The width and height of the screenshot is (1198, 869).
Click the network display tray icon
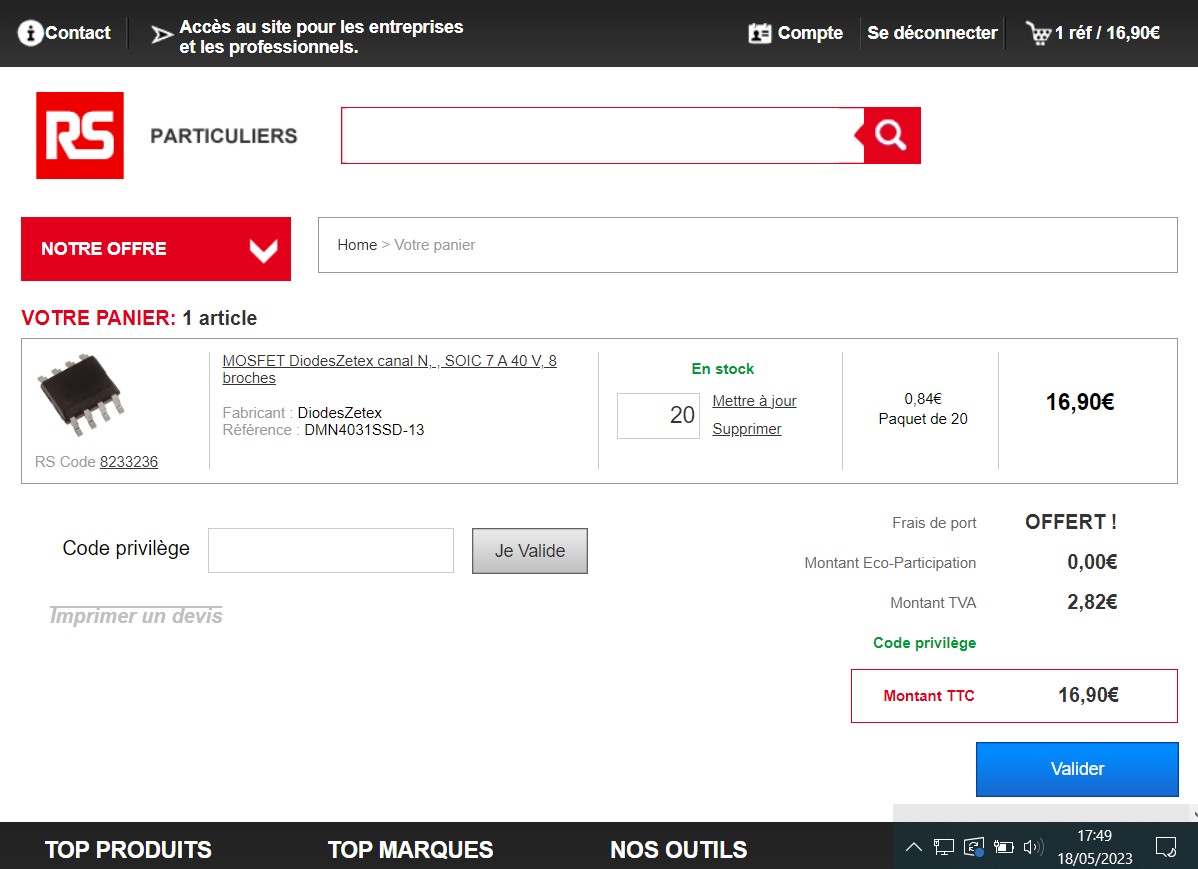(x=944, y=846)
